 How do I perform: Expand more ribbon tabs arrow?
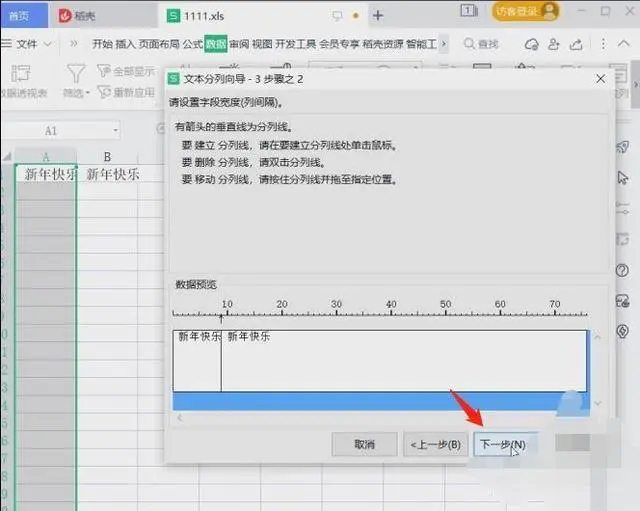coord(444,44)
